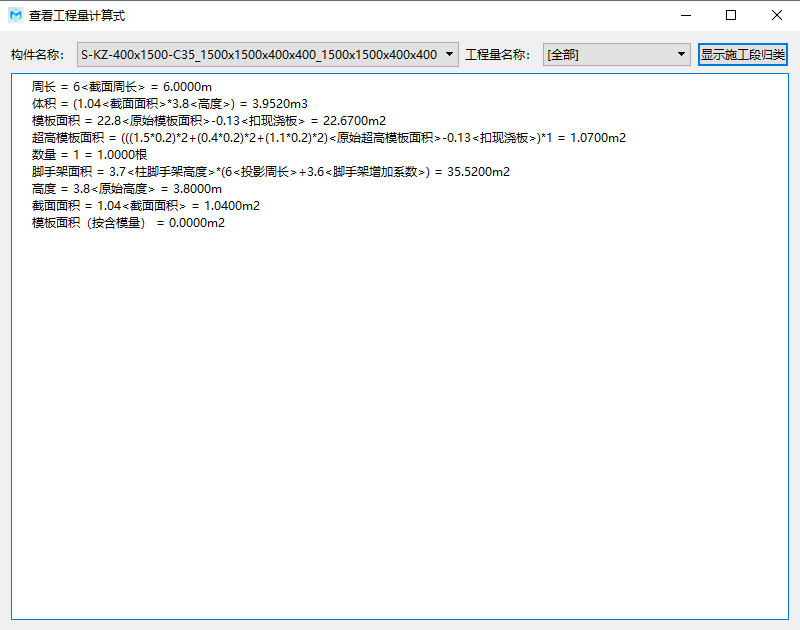Click the 构件名称 label

click(37, 55)
